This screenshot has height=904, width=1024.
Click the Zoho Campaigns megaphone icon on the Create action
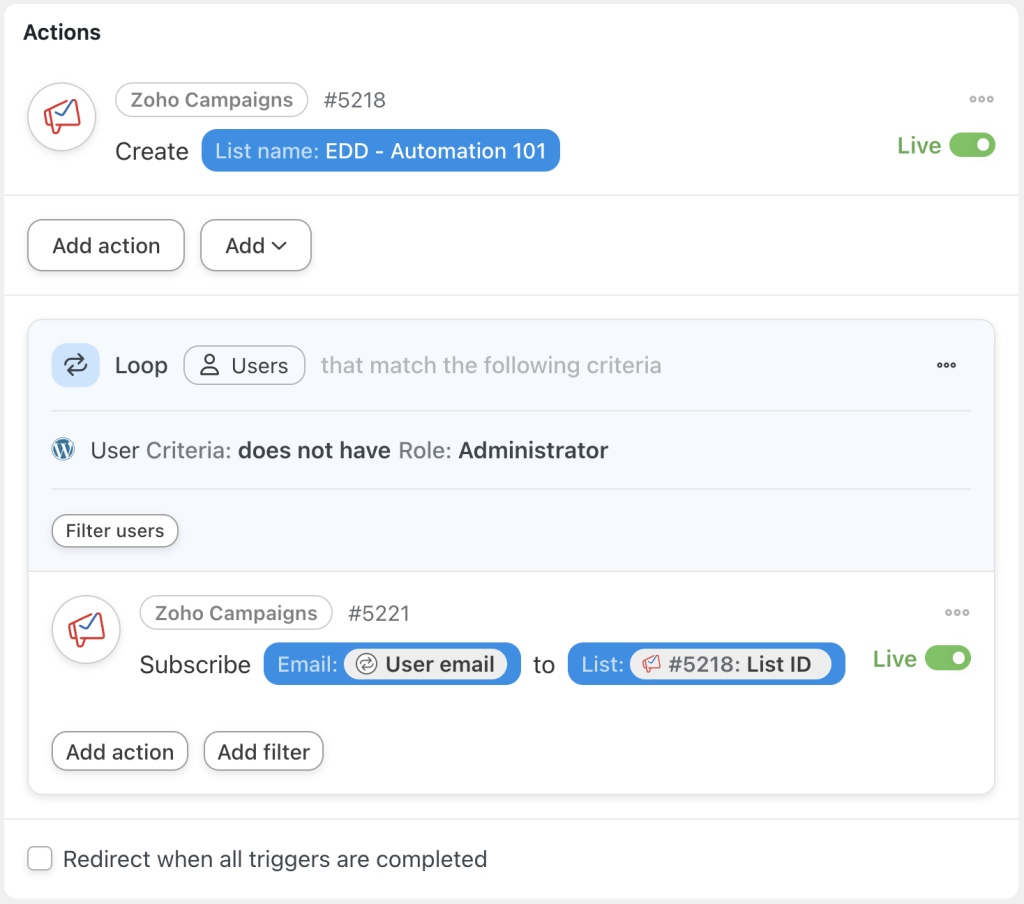(x=61, y=116)
